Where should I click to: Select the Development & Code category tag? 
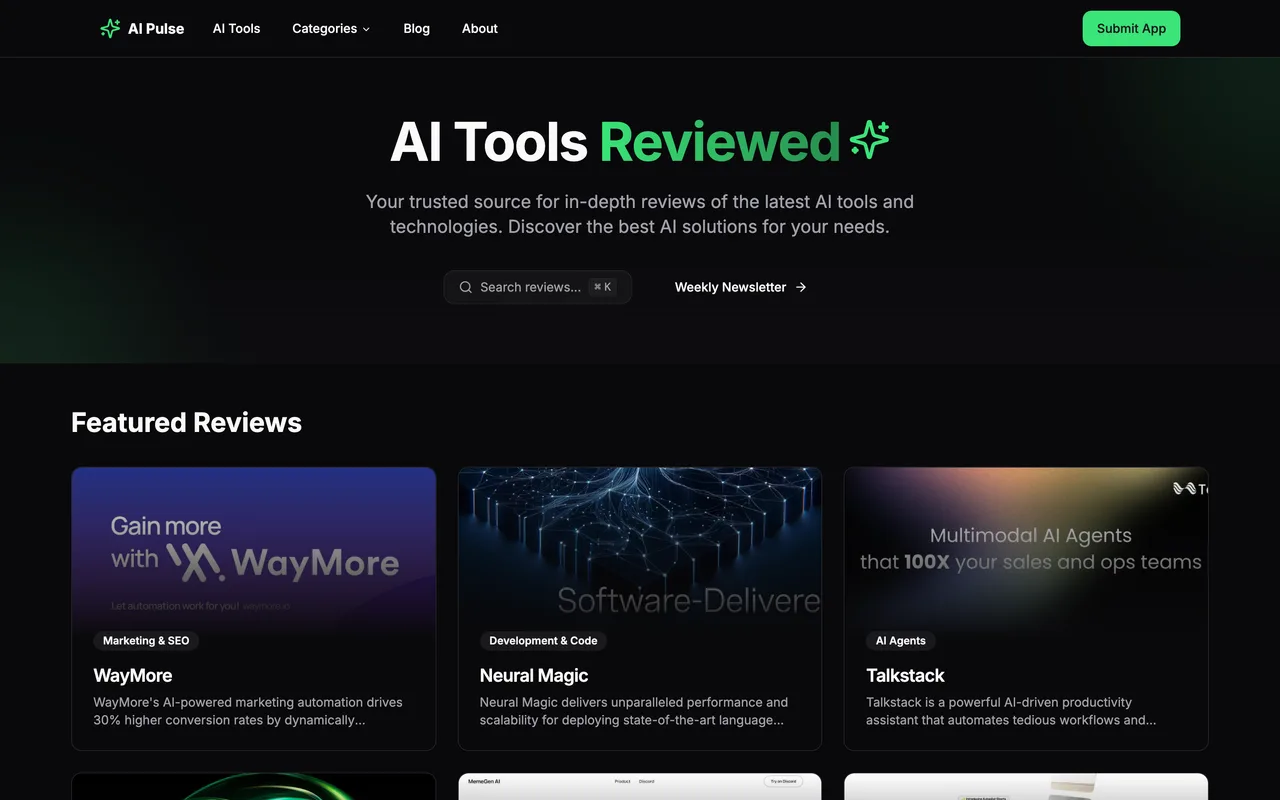click(x=543, y=641)
